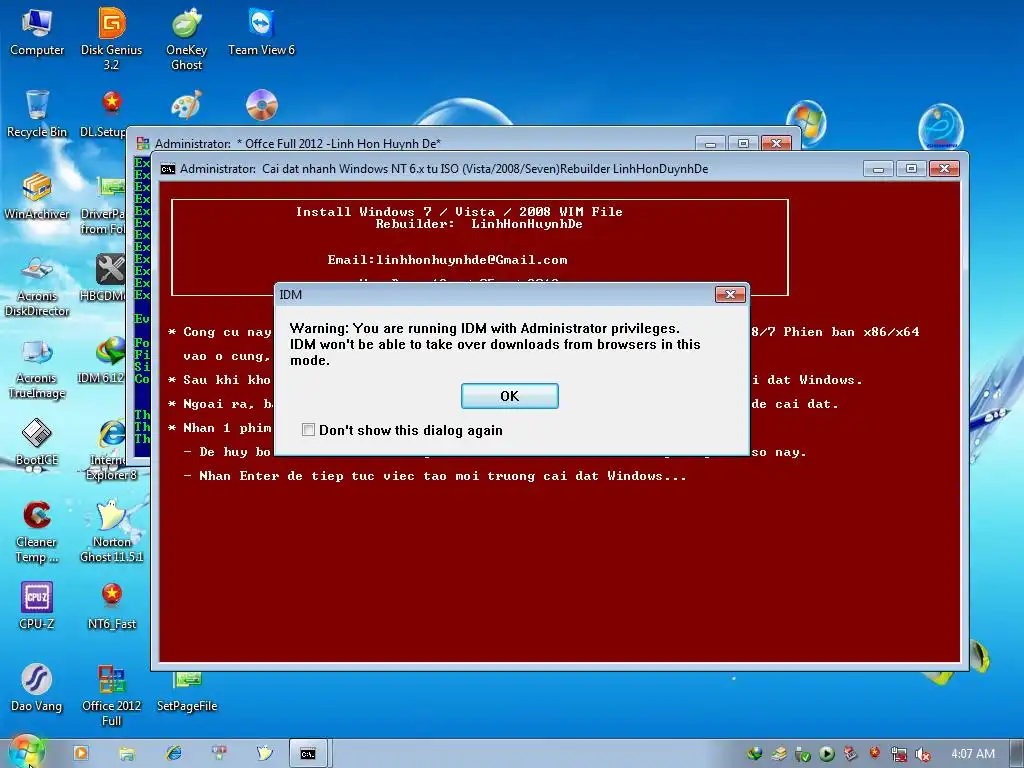
Task: Open Windows Explorer from taskbar
Action: point(127,753)
